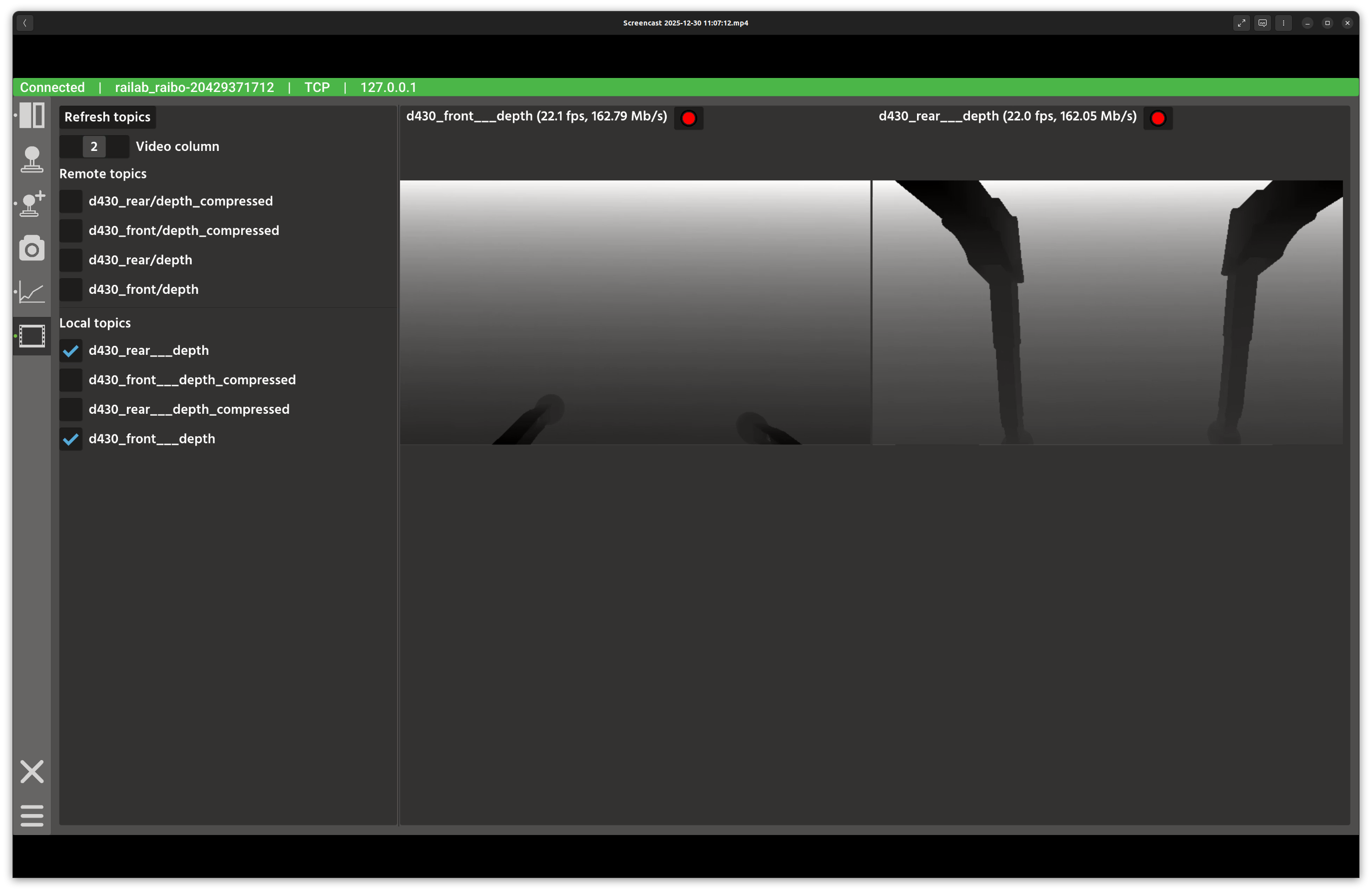Click the add-joystick icon with plus sign
Screen dimensions: 1372x892
[31, 203]
